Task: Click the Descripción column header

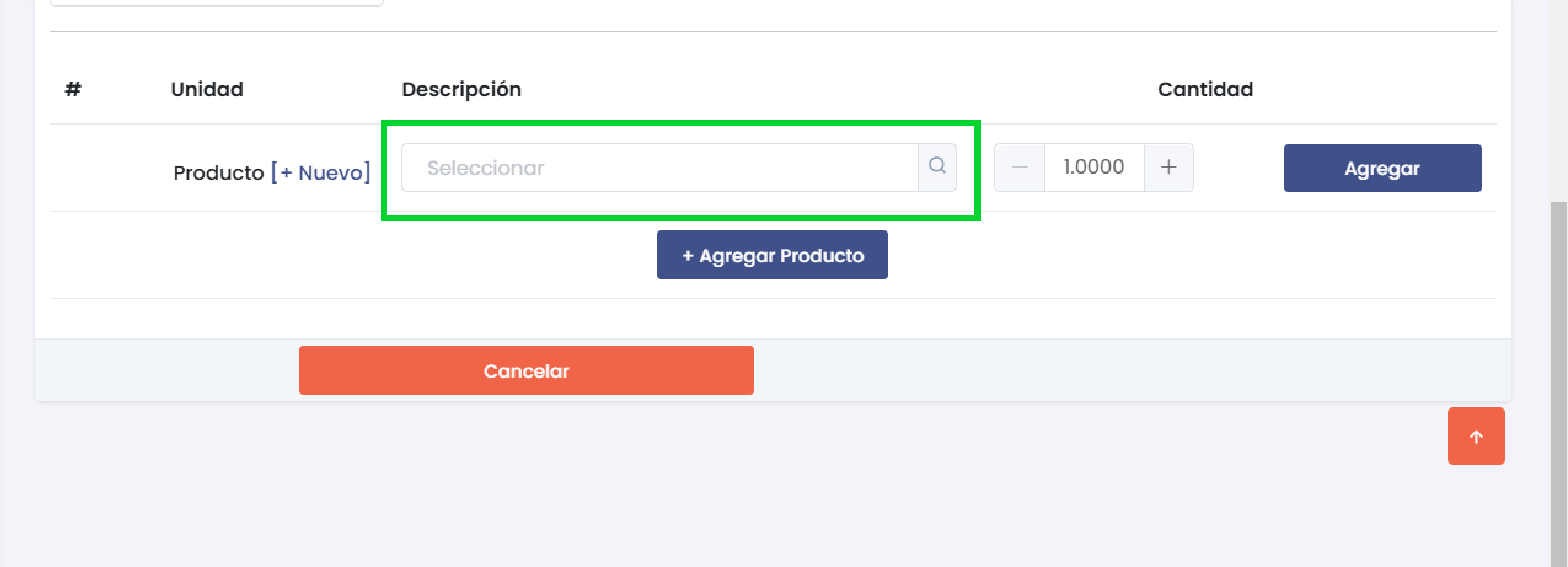Action: tap(461, 89)
